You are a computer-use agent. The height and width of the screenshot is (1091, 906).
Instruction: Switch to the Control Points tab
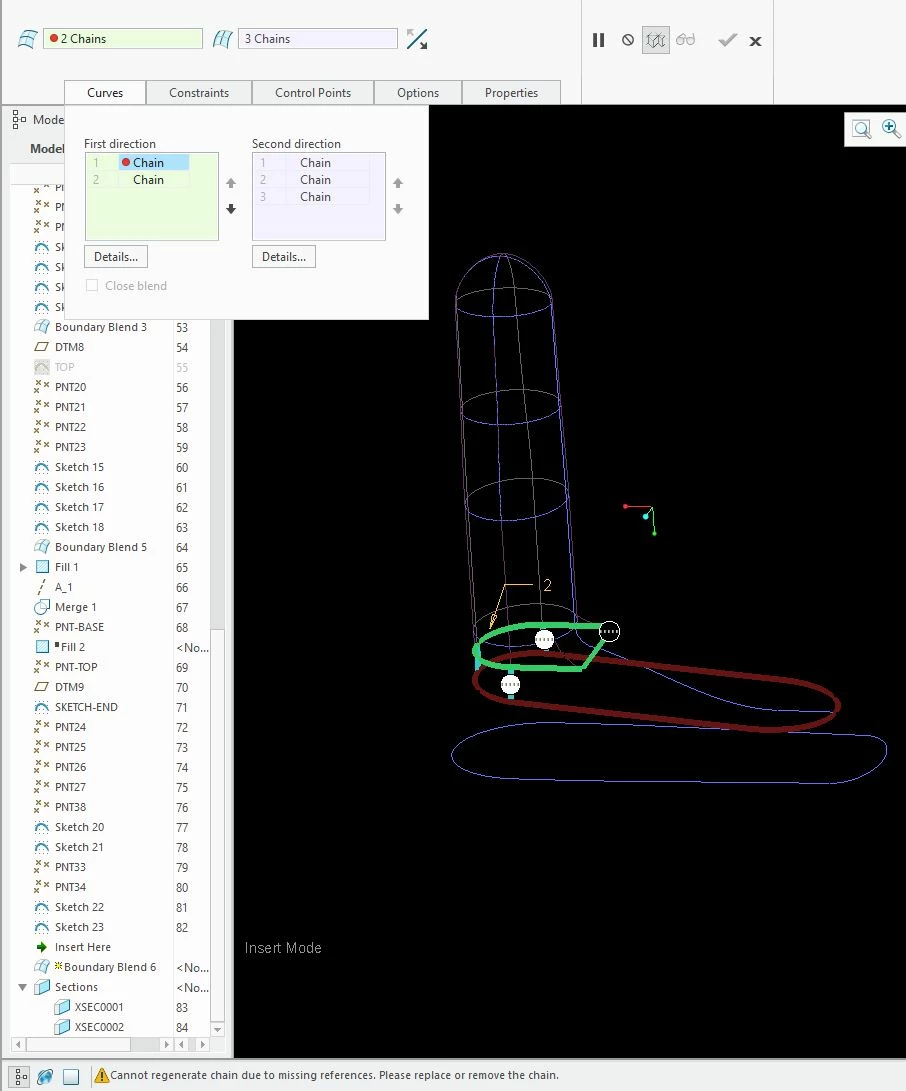click(312, 93)
